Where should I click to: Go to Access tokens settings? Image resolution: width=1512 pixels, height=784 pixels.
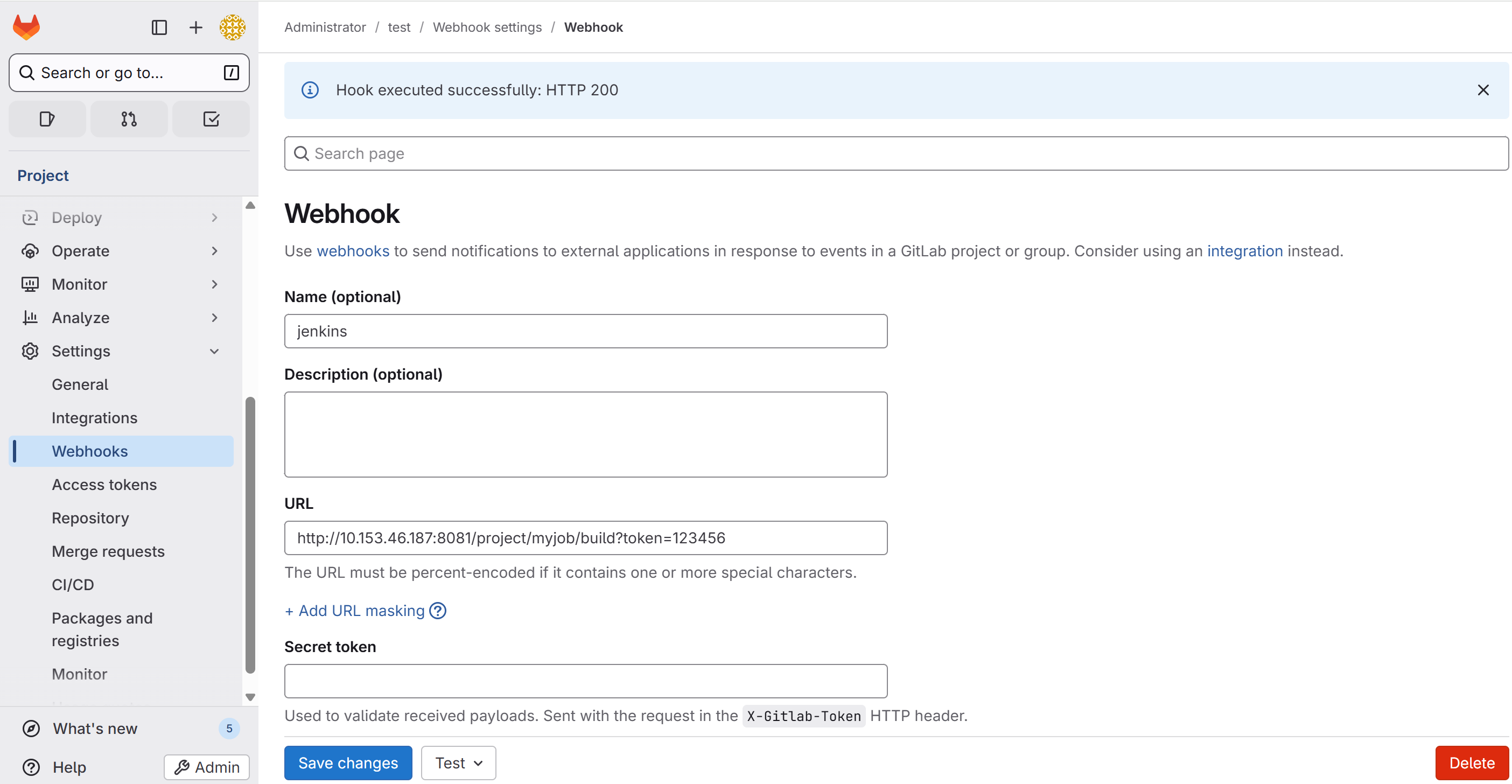[104, 485]
